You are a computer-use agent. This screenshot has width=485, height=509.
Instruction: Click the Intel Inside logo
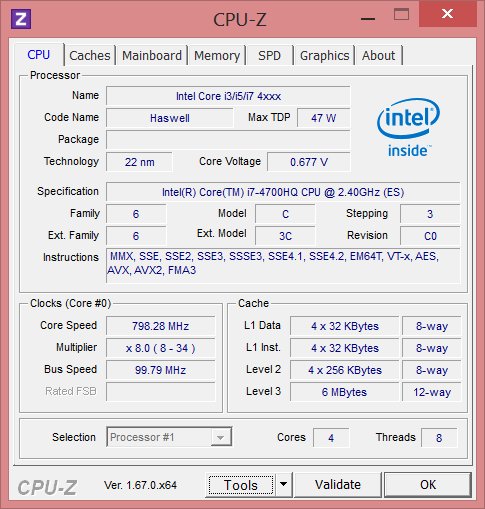(x=408, y=127)
